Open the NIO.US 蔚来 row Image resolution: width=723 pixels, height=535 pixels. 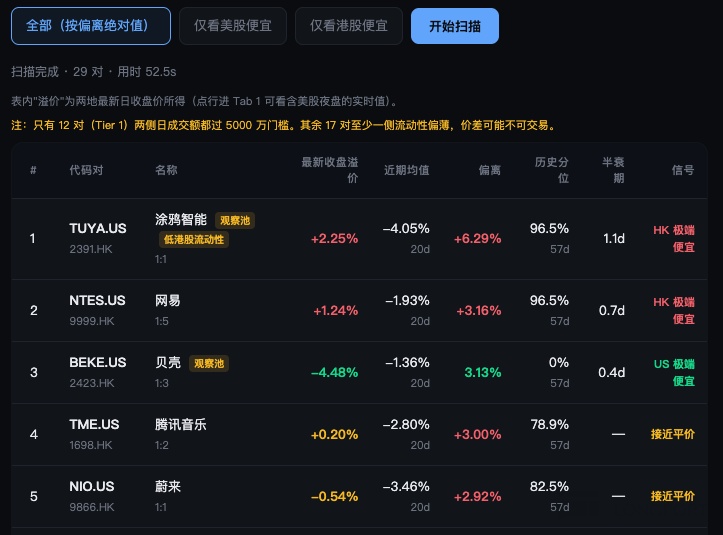359,496
